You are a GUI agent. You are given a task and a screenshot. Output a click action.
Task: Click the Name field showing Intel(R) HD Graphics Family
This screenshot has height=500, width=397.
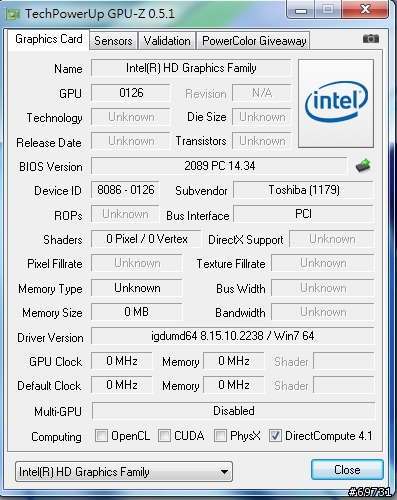(191, 68)
